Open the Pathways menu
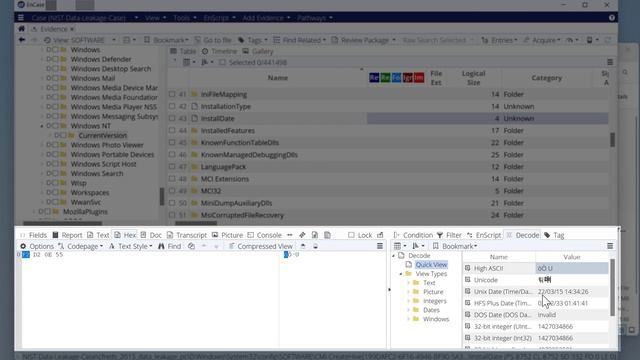The image size is (640, 360). (x=315, y=18)
